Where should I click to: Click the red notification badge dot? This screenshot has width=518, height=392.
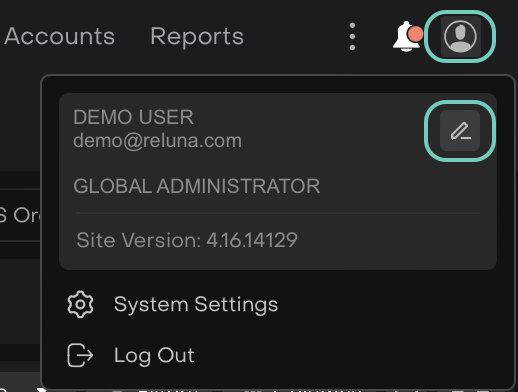click(416, 34)
